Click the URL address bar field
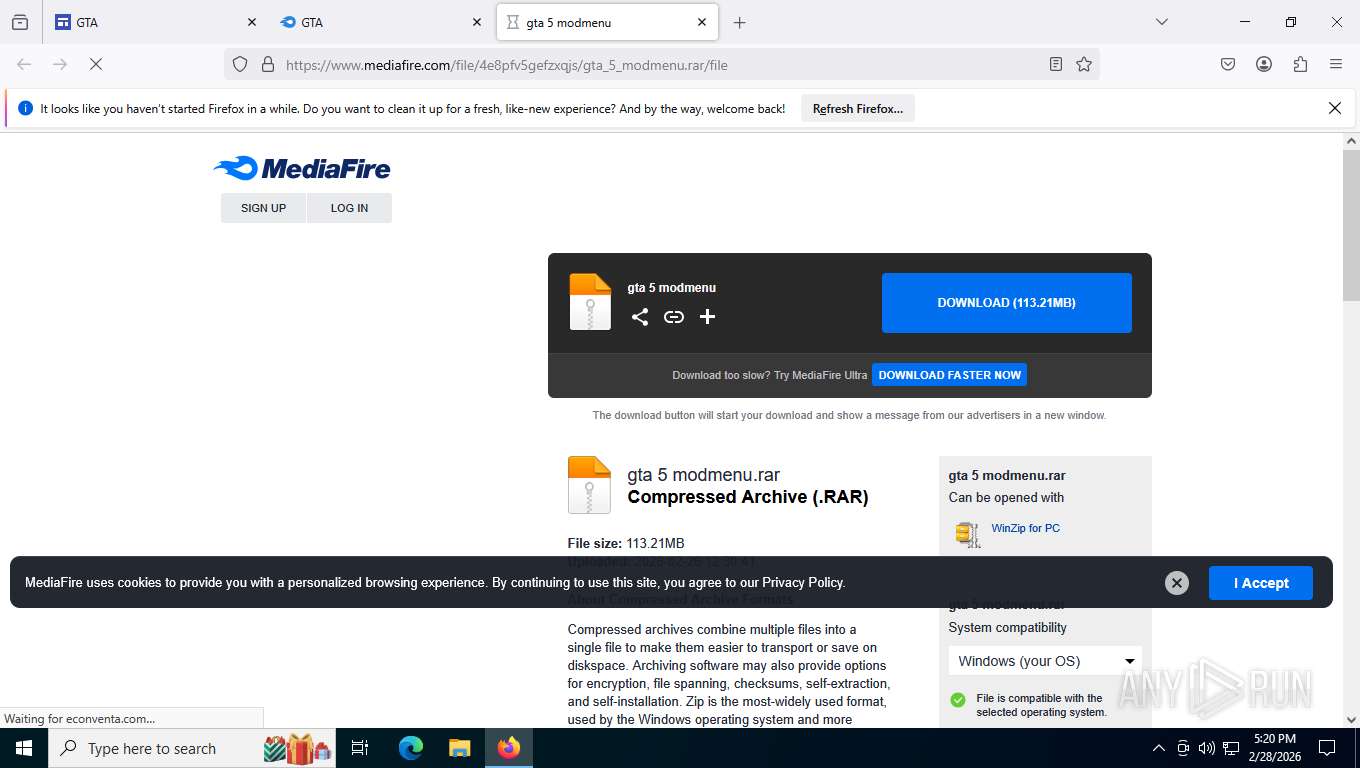The image size is (1360, 768). [660, 64]
